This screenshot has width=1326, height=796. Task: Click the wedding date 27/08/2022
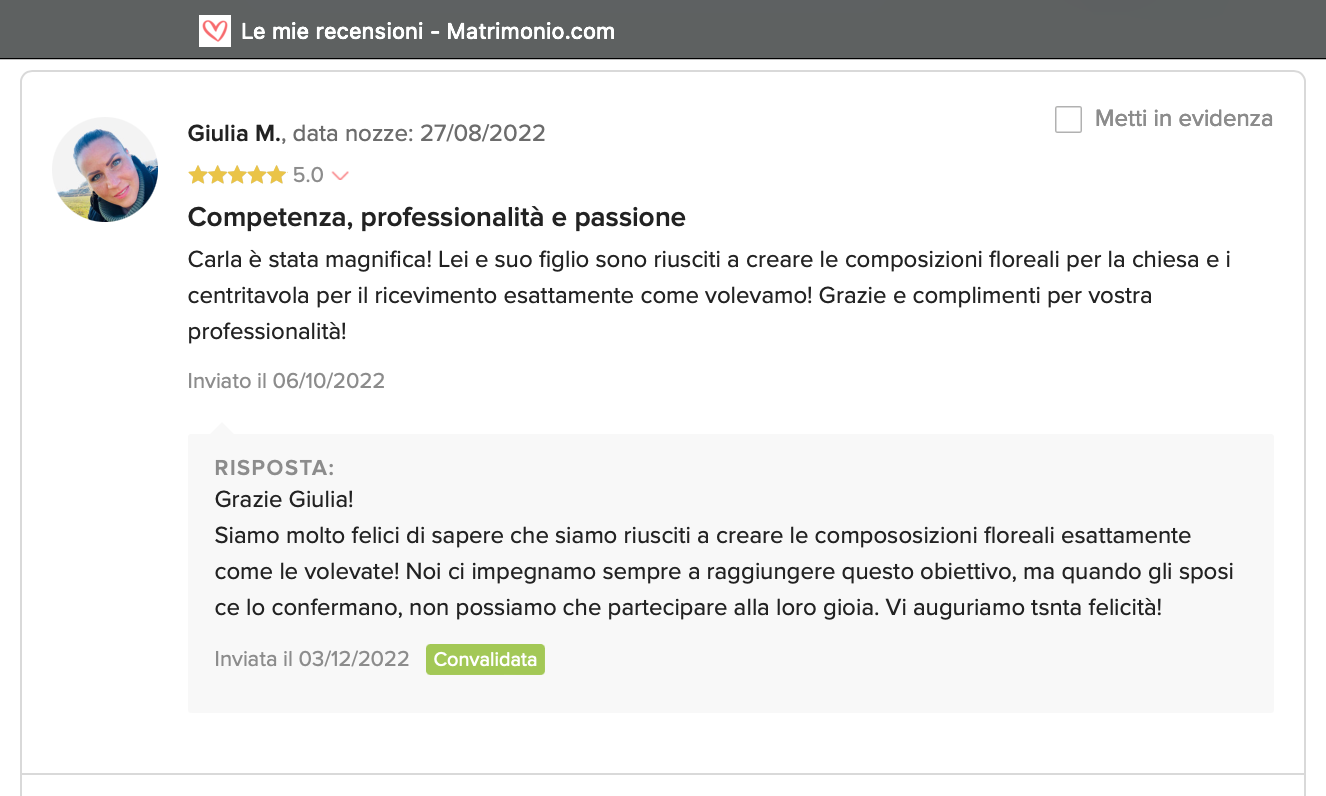482,133
